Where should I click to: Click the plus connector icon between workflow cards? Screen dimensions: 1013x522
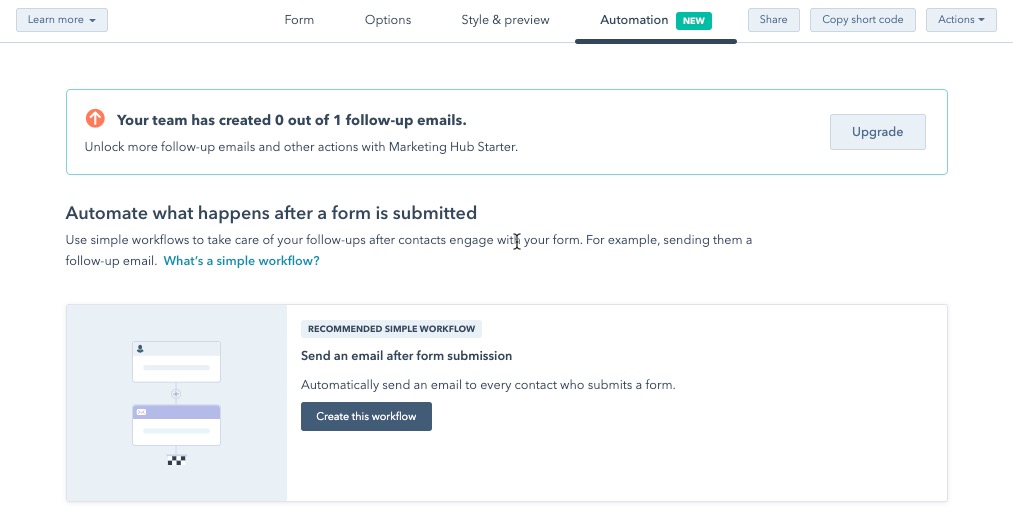[176, 394]
